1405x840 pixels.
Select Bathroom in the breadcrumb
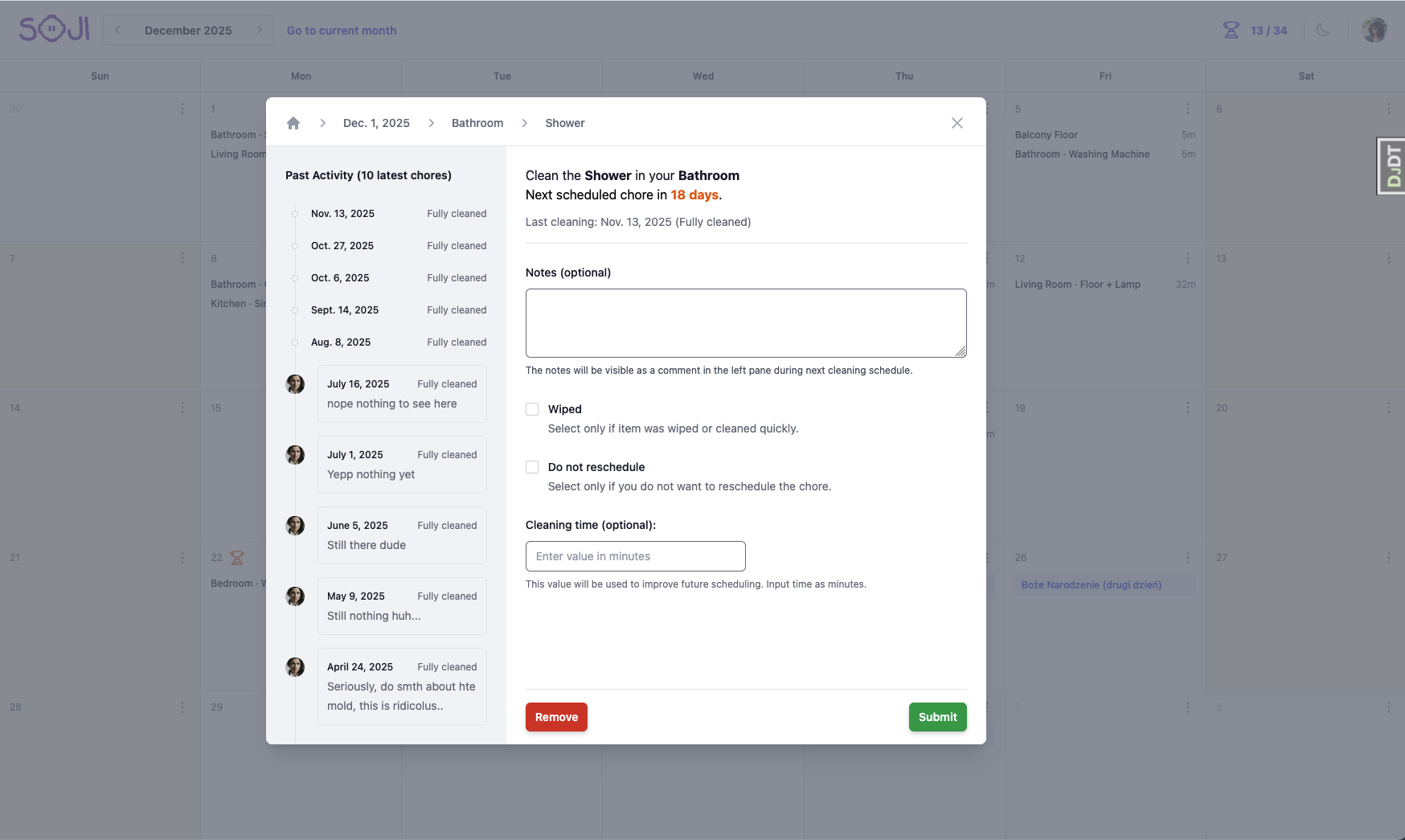tap(477, 123)
